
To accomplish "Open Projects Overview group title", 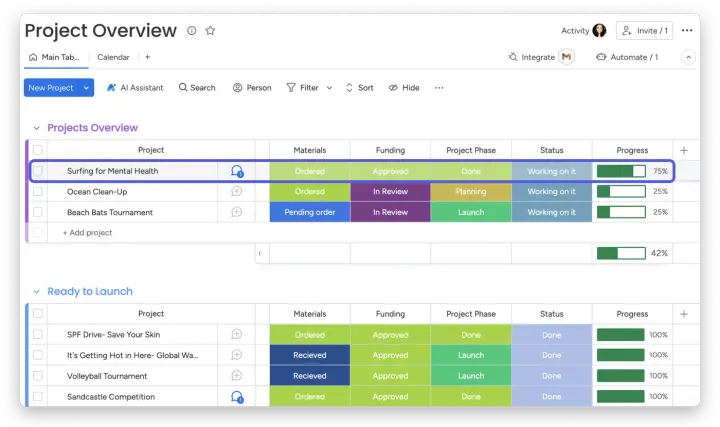I will (x=92, y=128).
